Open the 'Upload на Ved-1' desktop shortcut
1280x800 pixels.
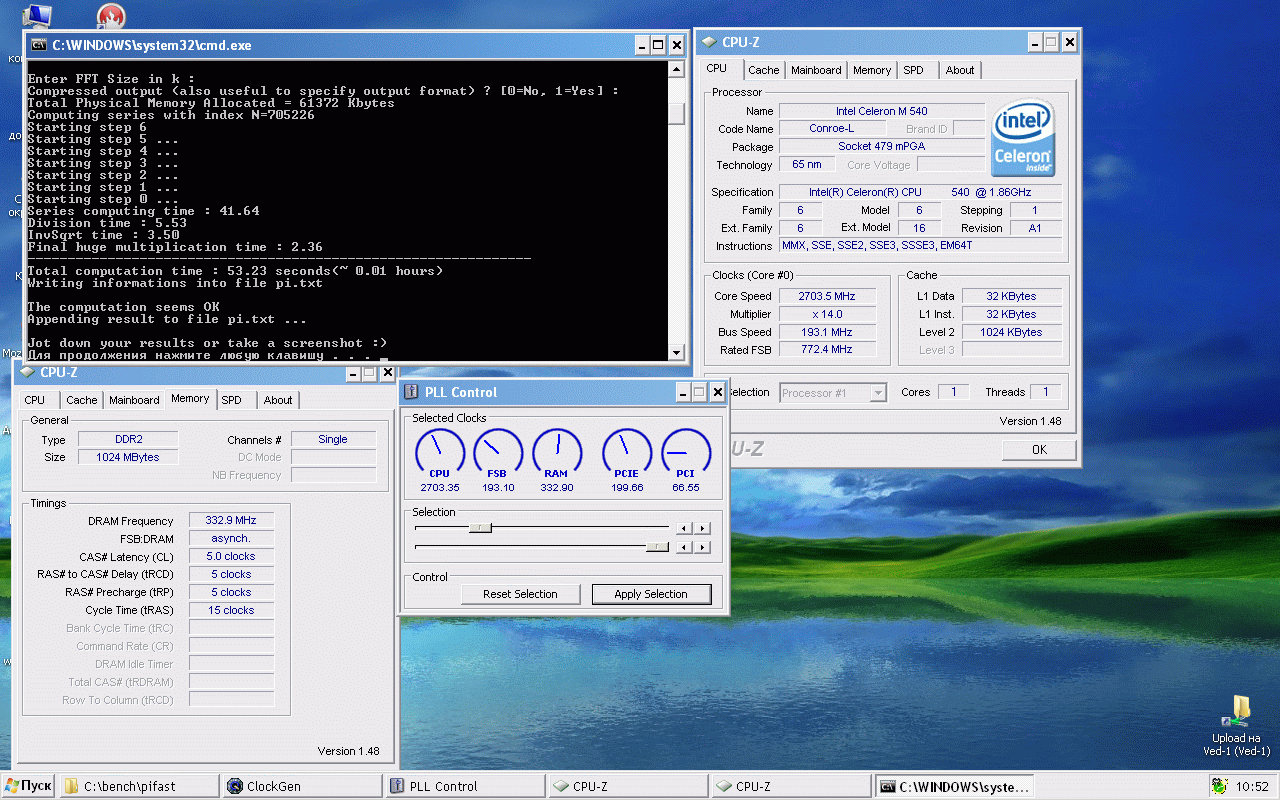(1237, 726)
